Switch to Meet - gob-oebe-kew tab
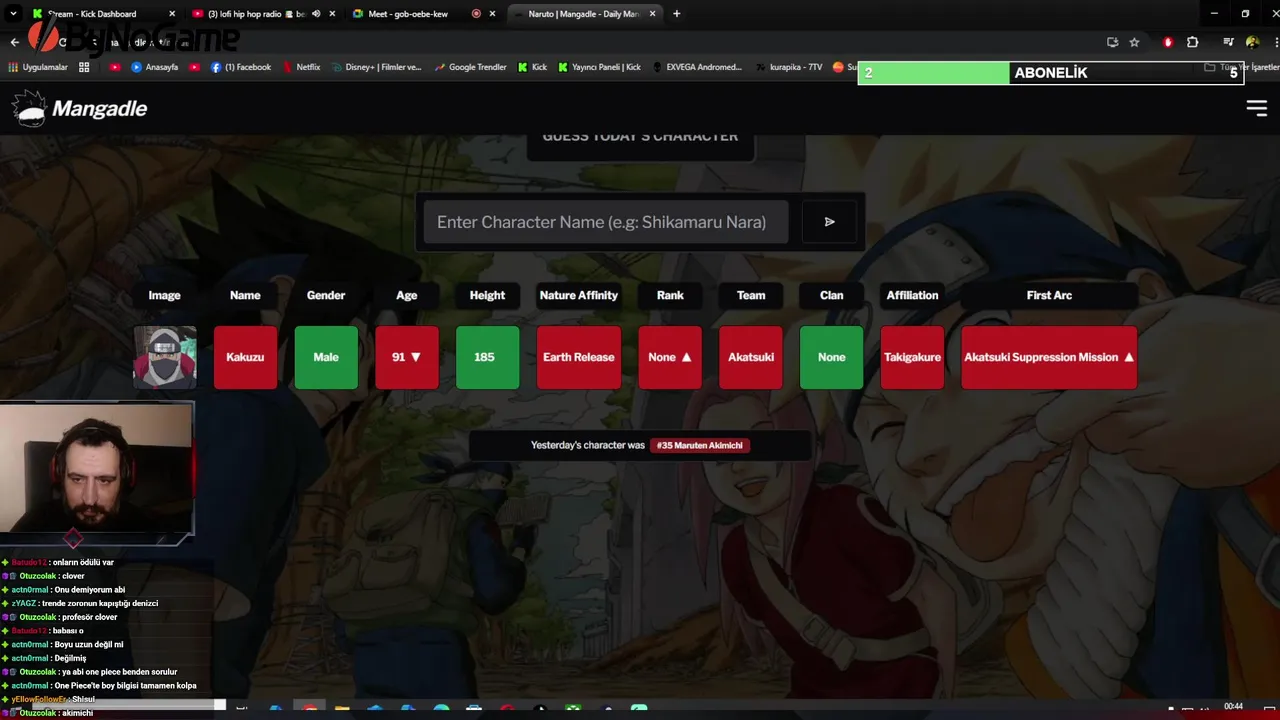This screenshot has height=720, width=1280. [x=425, y=14]
